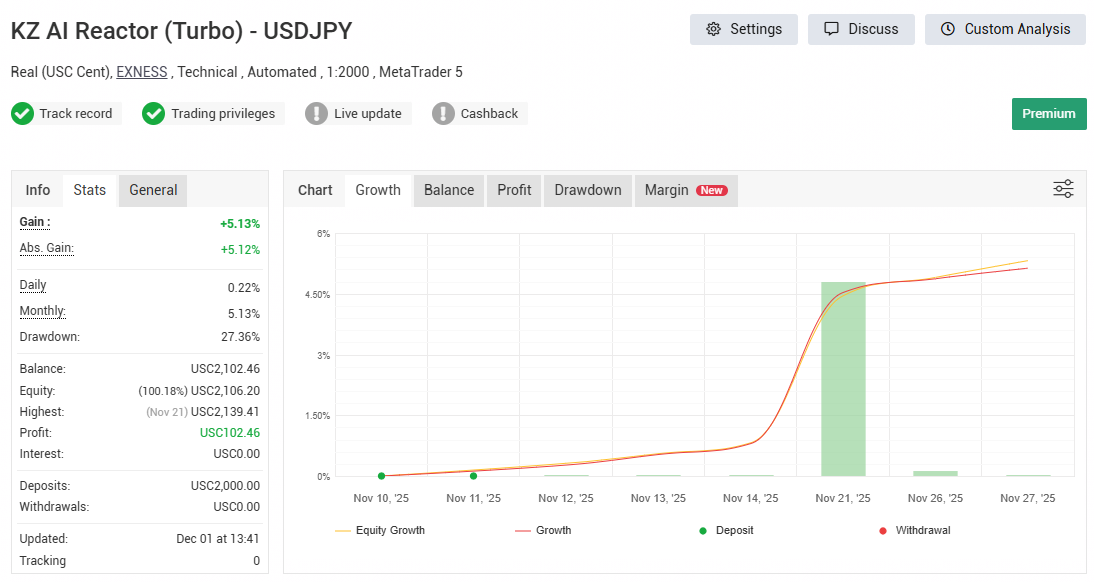Image resolution: width=1094 pixels, height=582 pixels.
Task: Open the Drawdown chart tab
Action: 587,189
